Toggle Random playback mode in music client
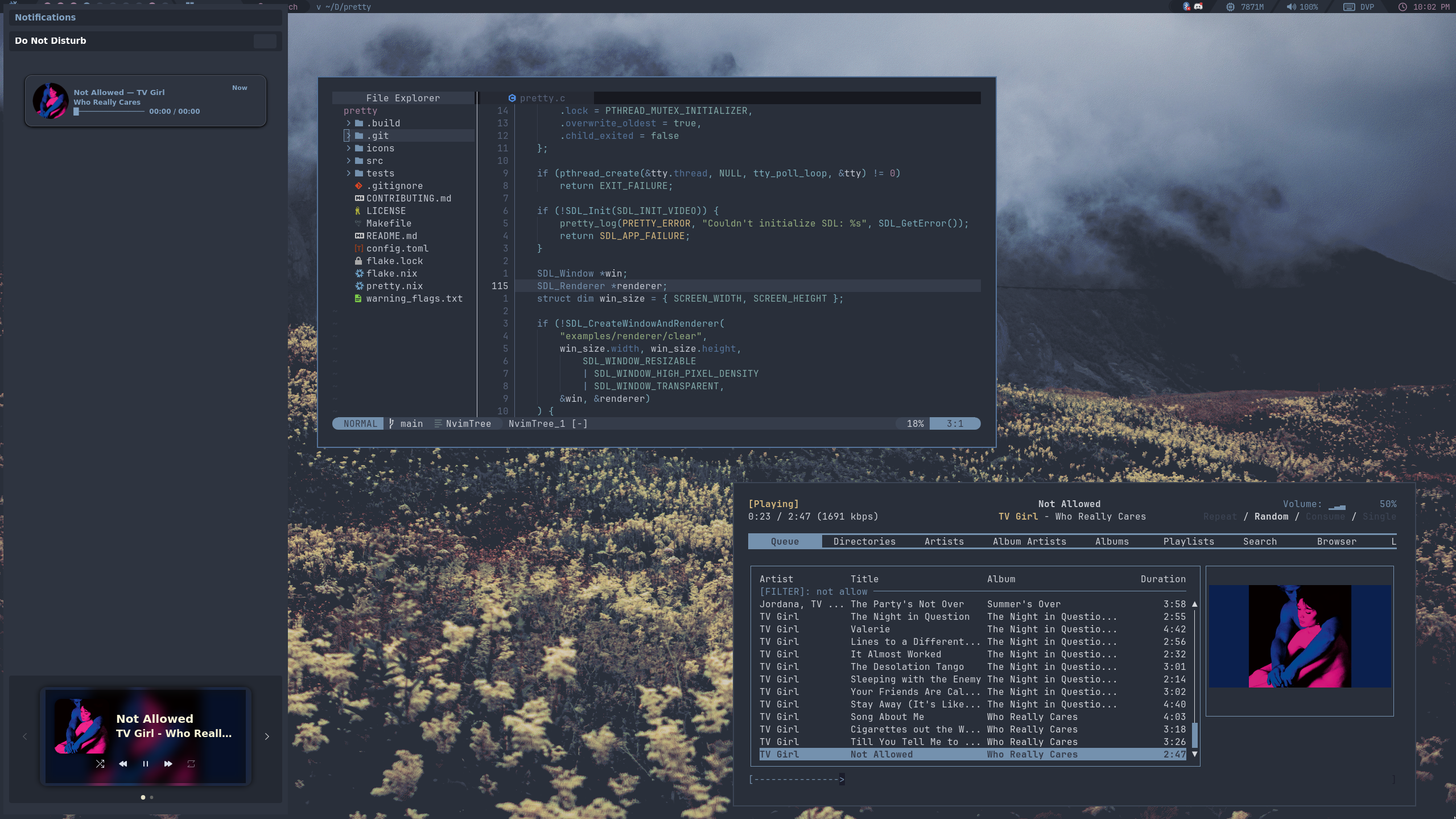The width and height of the screenshot is (1456, 819). pos(1271,516)
